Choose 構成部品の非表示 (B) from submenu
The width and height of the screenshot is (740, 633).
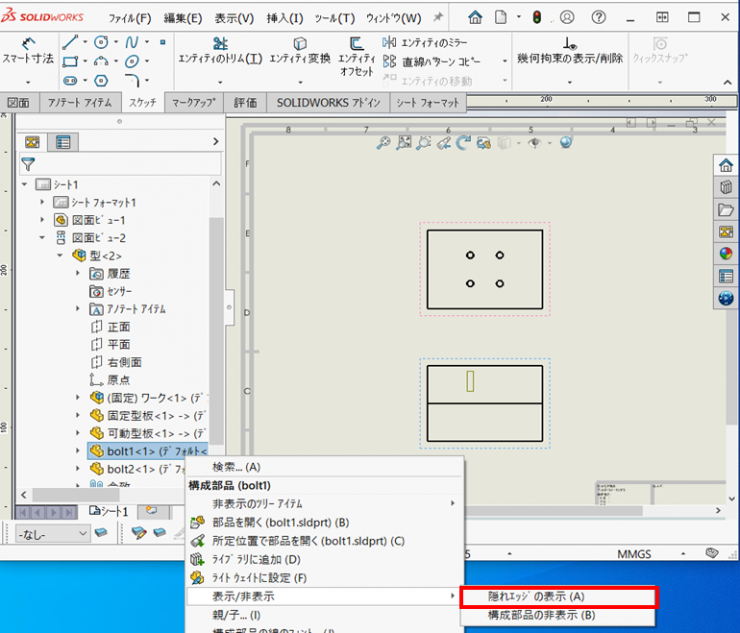[x=558, y=616]
